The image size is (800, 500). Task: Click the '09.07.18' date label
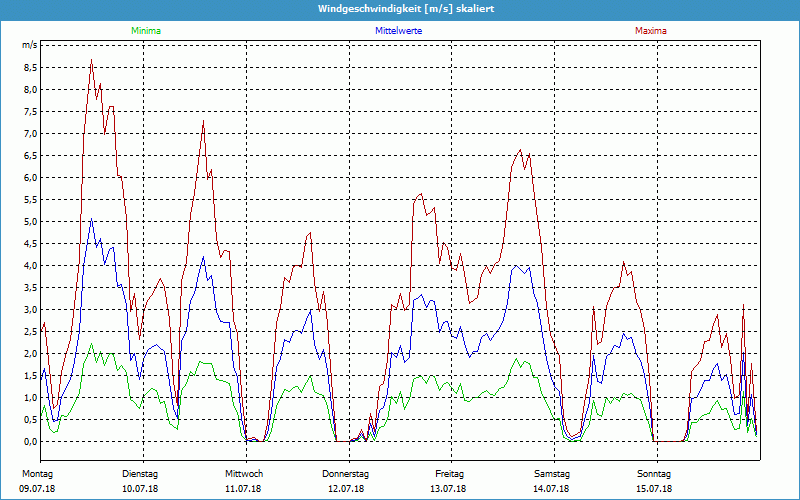37,489
